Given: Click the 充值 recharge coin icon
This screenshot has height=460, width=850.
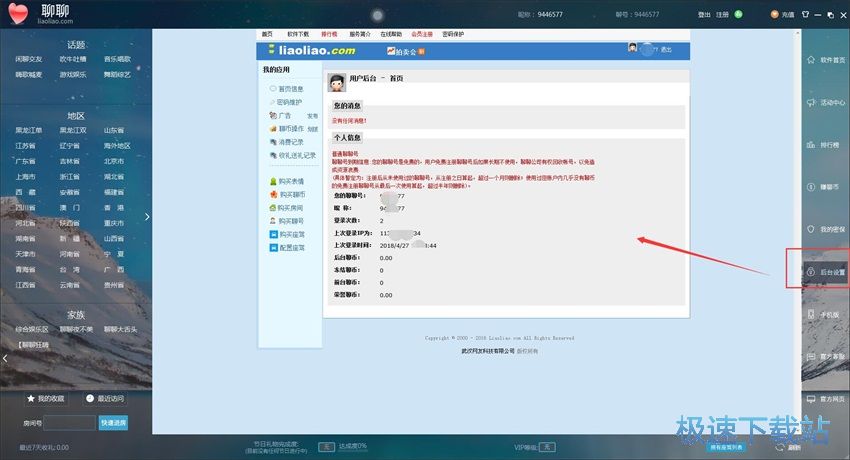Looking at the screenshot, I should tap(775, 15).
